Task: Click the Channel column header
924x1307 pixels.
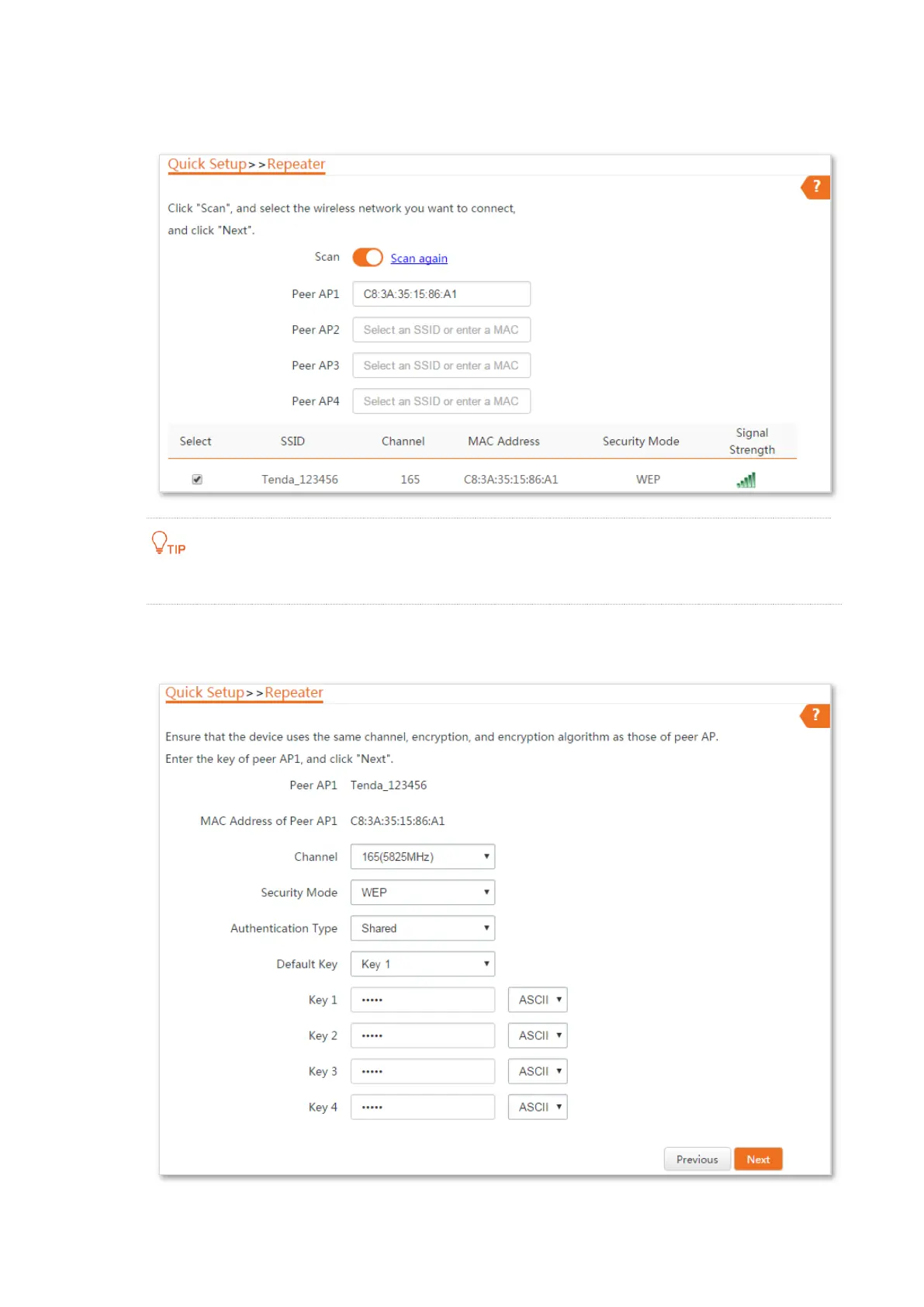Action: pyautogui.click(x=403, y=442)
